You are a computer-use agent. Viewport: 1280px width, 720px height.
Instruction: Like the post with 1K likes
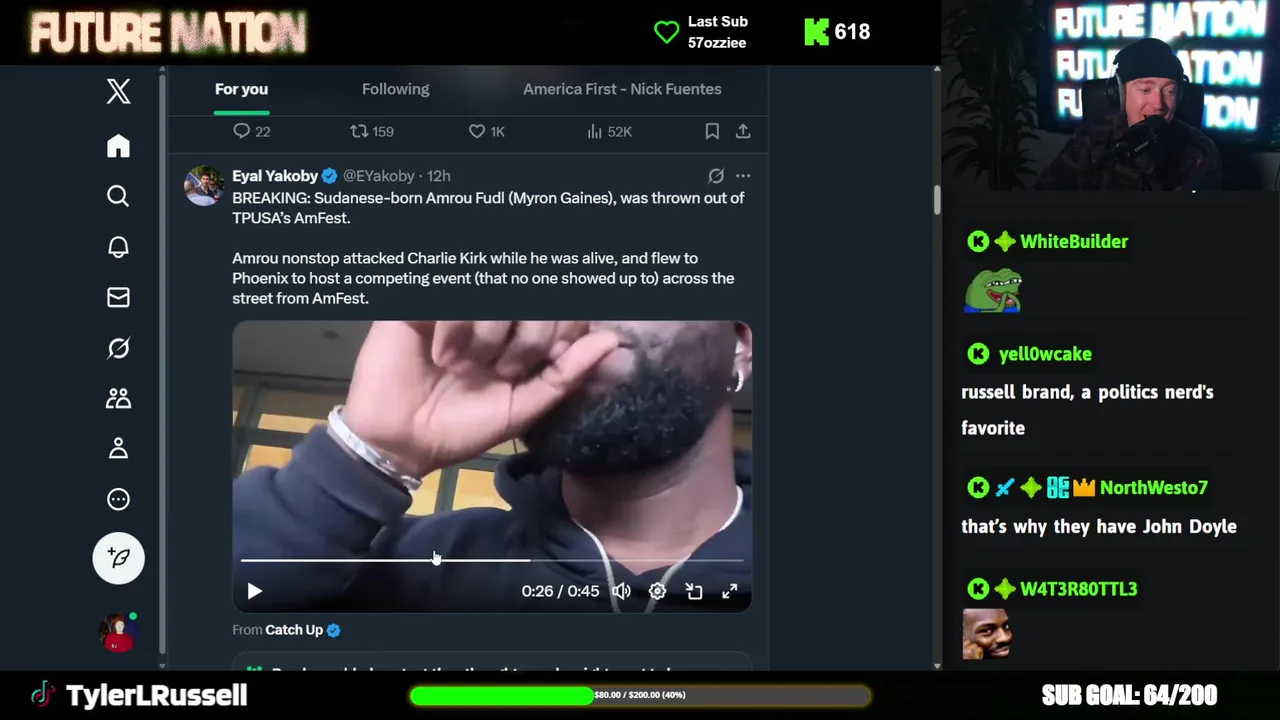tap(487, 131)
